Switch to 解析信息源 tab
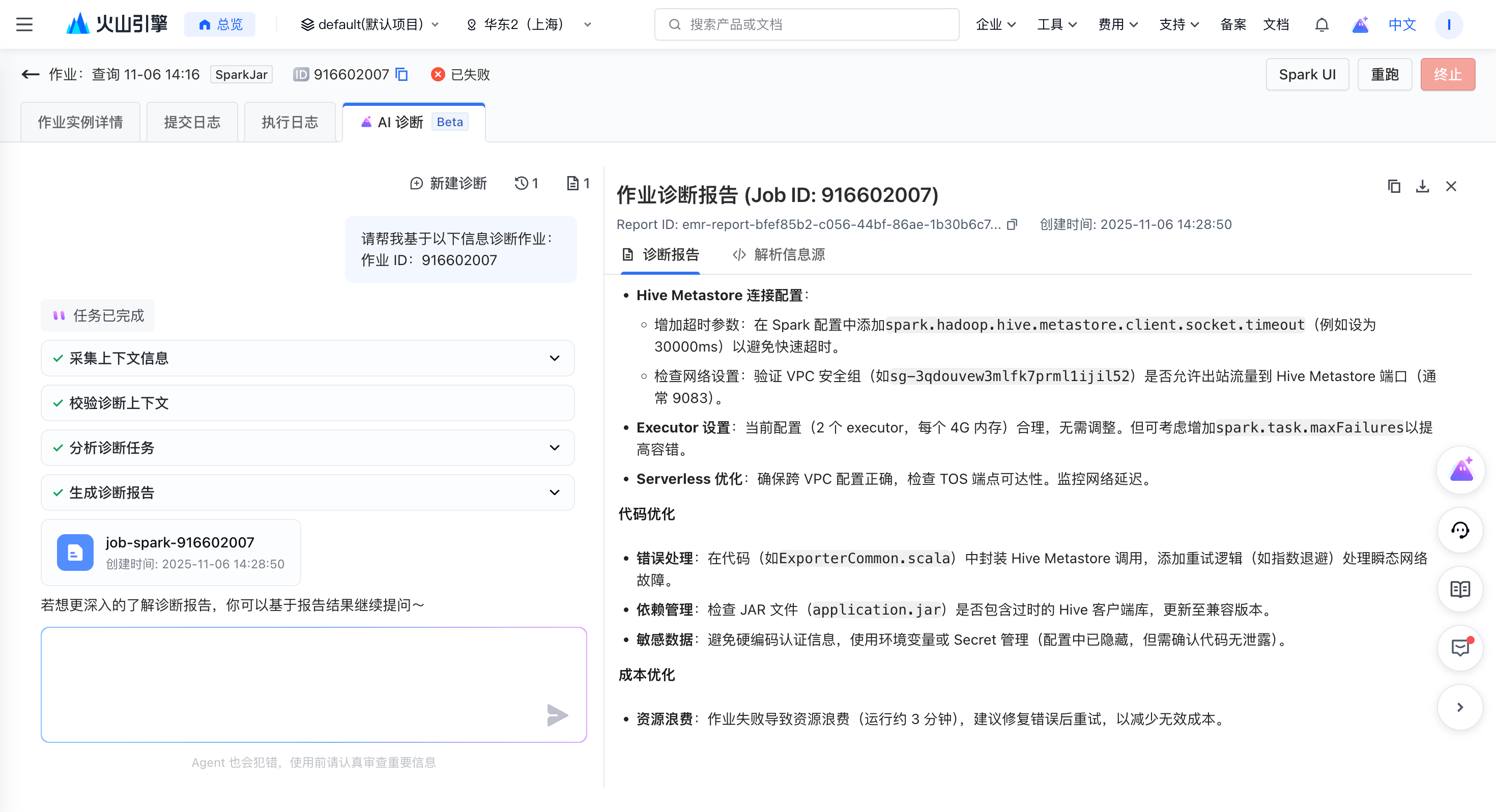Screen dimensions: 1496x812 (779, 254)
